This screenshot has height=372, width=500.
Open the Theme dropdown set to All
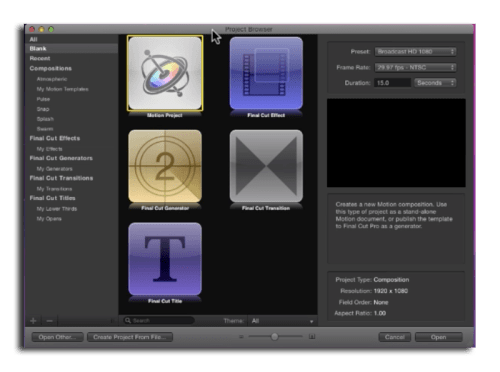click(x=282, y=321)
